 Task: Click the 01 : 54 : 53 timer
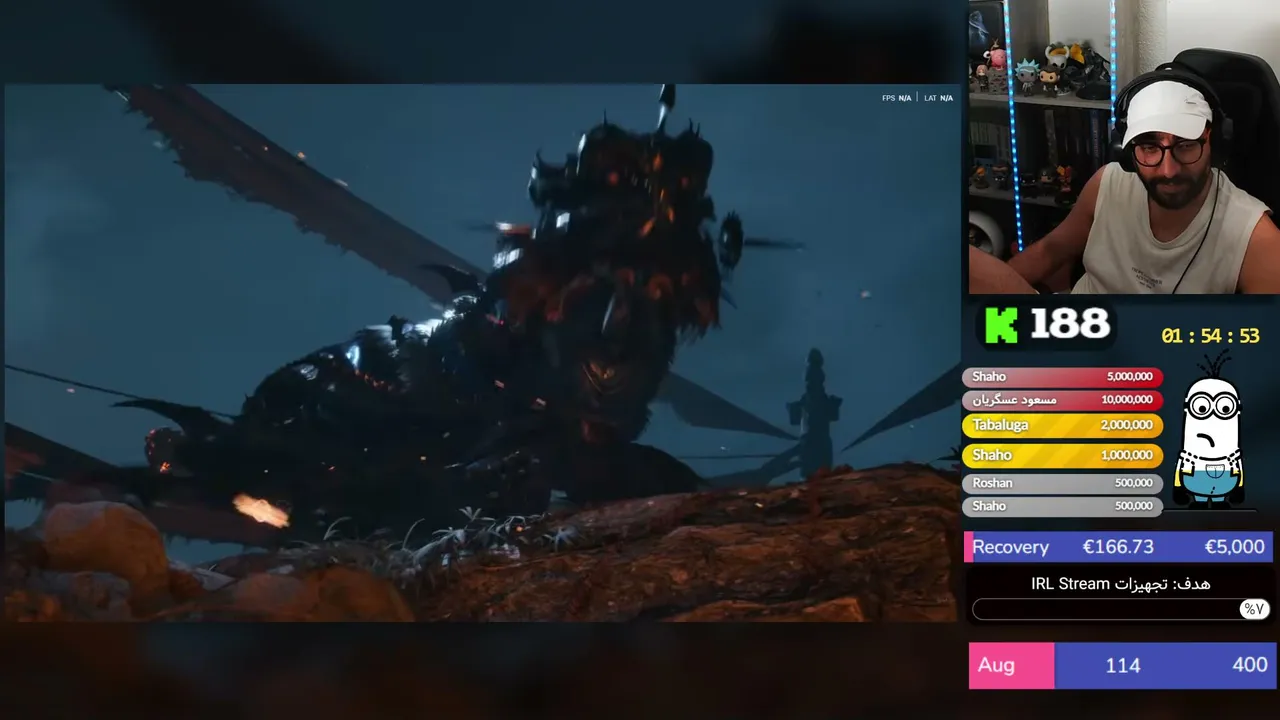1210,336
